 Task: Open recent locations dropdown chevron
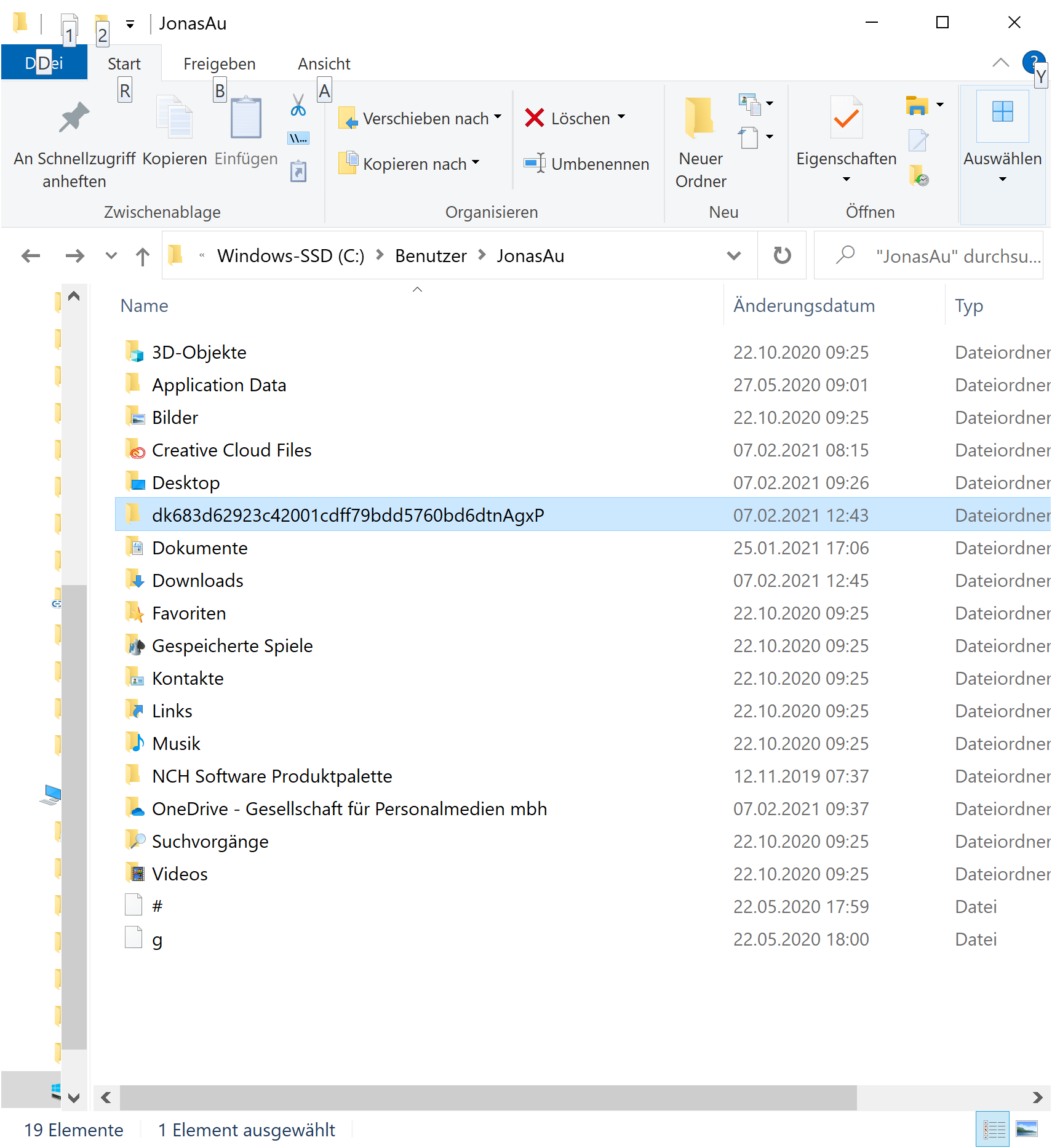click(x=111, y=255)
